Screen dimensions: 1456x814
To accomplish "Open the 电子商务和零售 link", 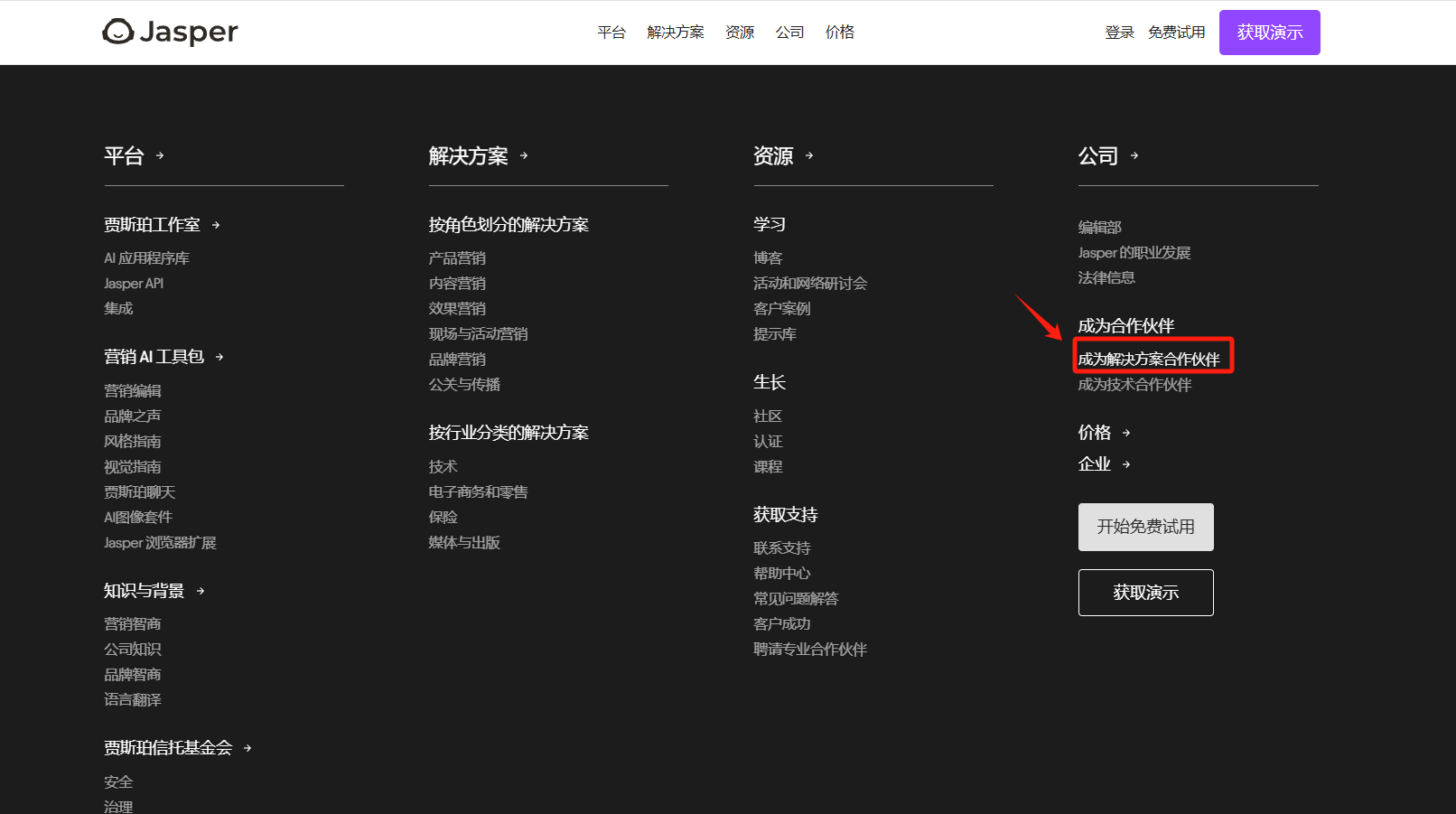I will 479,492.
